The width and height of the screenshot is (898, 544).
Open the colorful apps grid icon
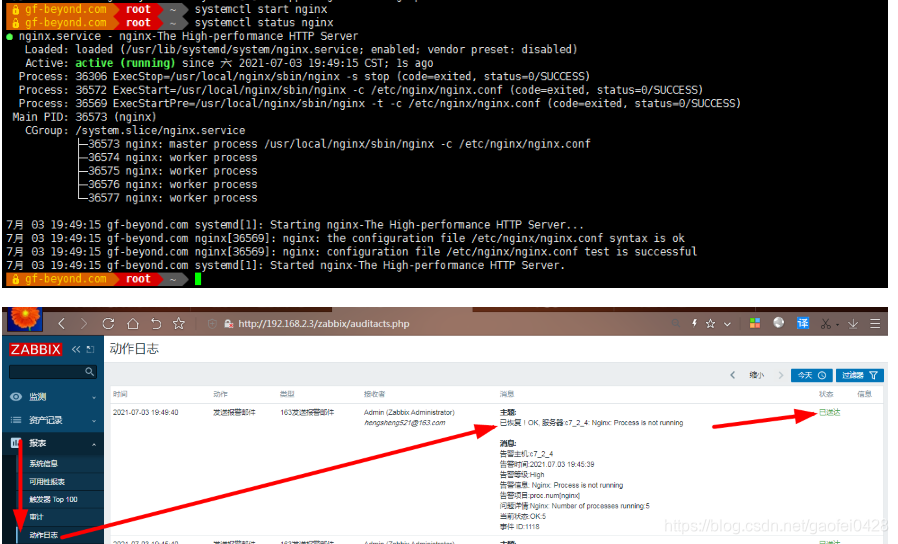(x=755, y=324)
